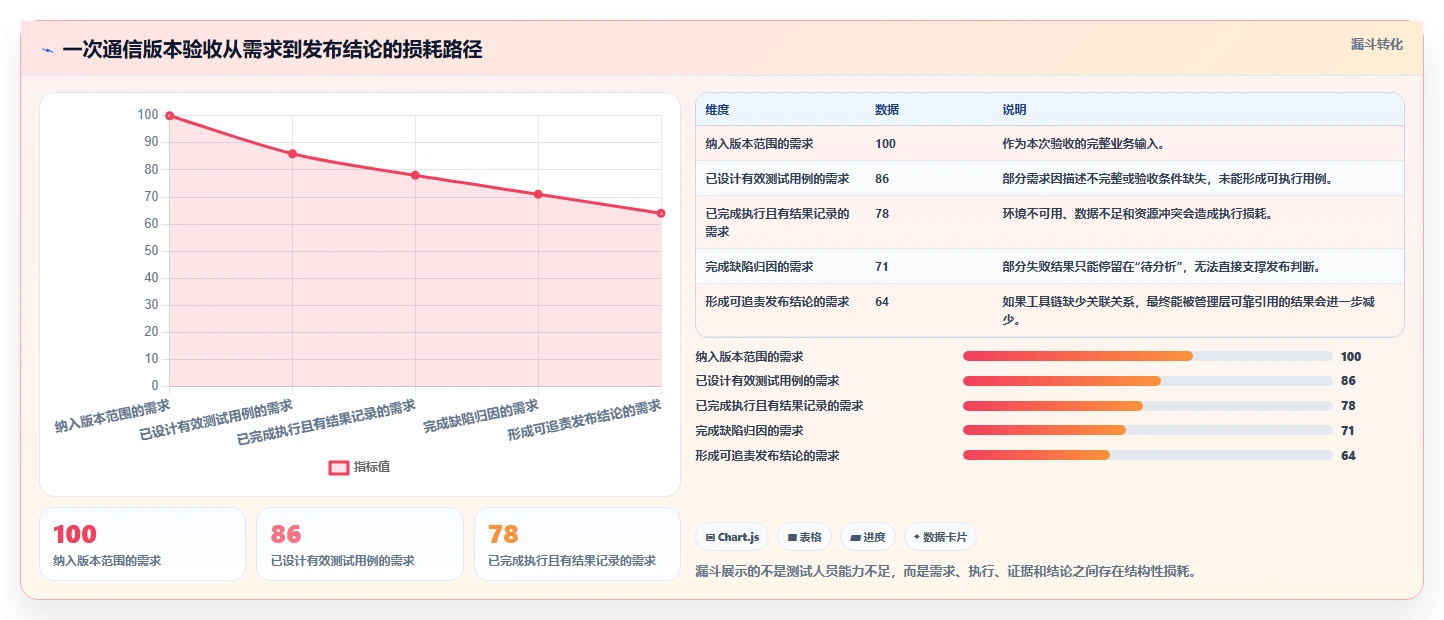Click the Chart.js chip
The image size is (1444, 620).
(732, 537)
